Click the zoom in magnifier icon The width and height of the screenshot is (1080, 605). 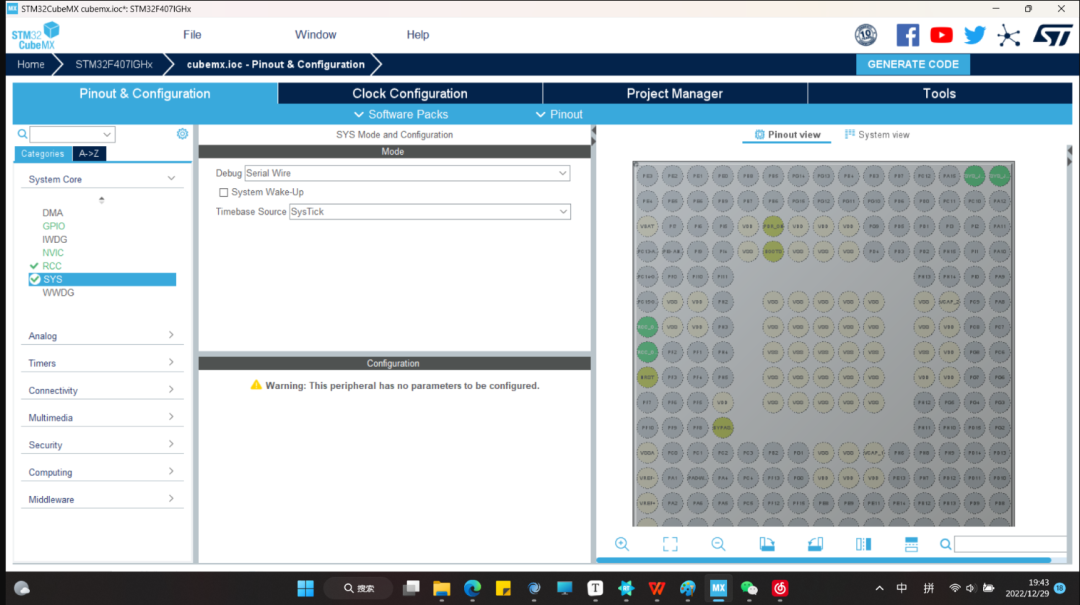pos(621,544)
